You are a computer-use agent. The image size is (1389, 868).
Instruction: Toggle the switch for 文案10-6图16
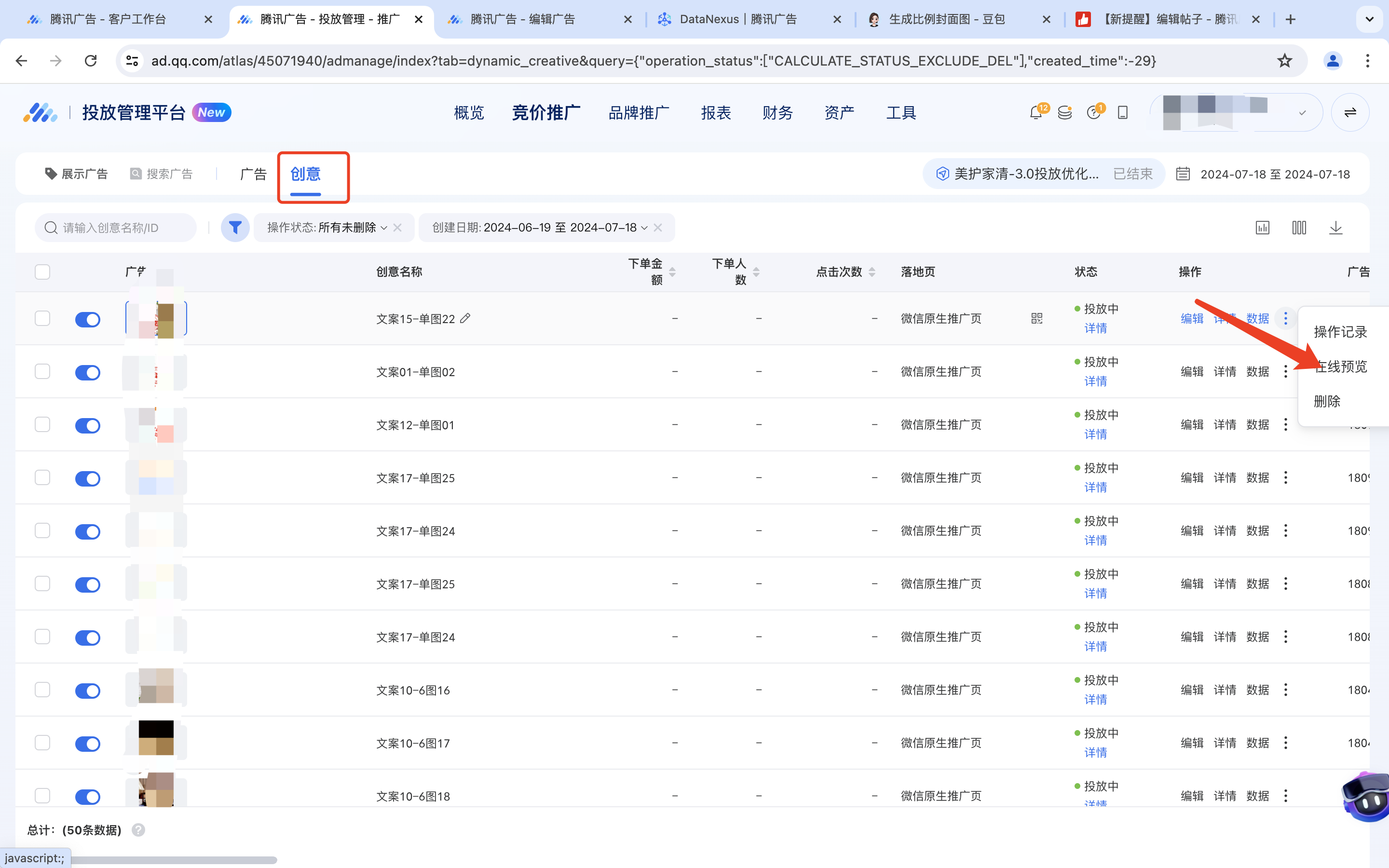coord(88,691)
